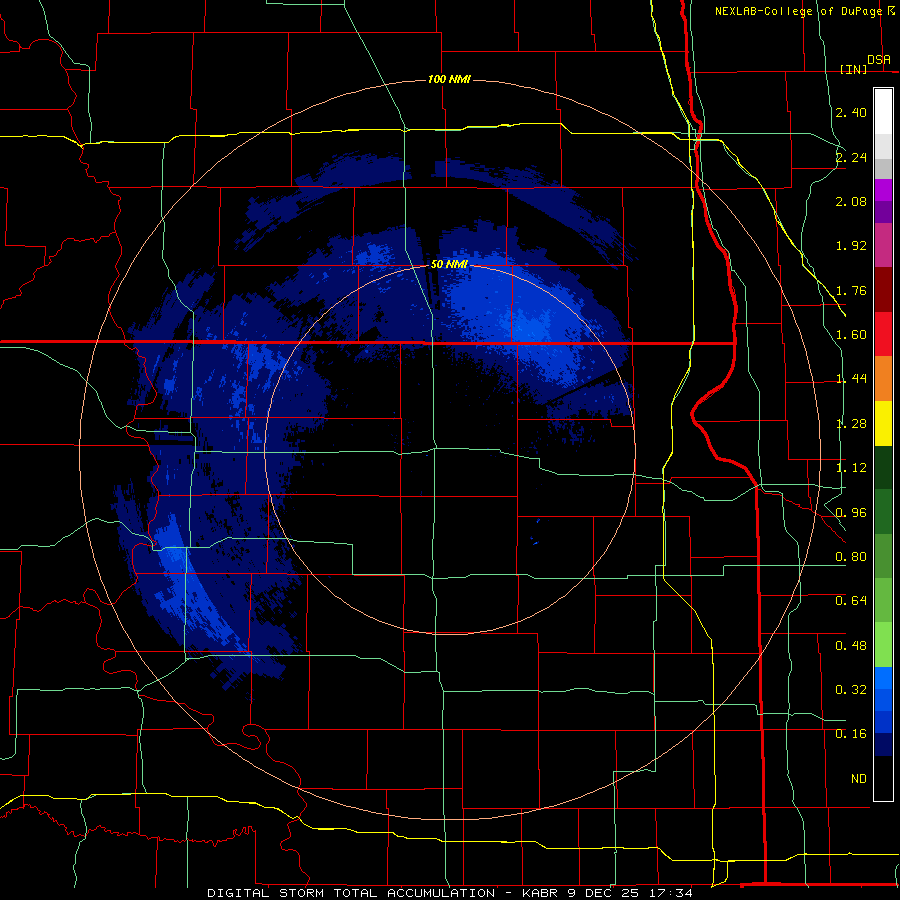
Task: Select the yellow legend swatch
Action: [883, 423]
